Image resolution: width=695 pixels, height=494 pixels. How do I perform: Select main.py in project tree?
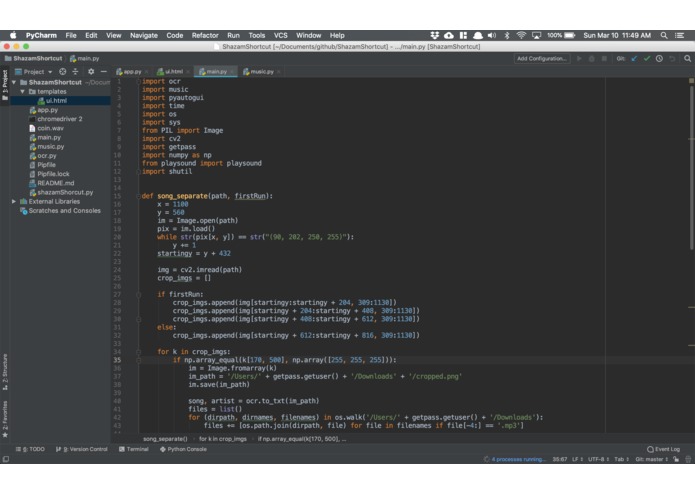[49, 137]
